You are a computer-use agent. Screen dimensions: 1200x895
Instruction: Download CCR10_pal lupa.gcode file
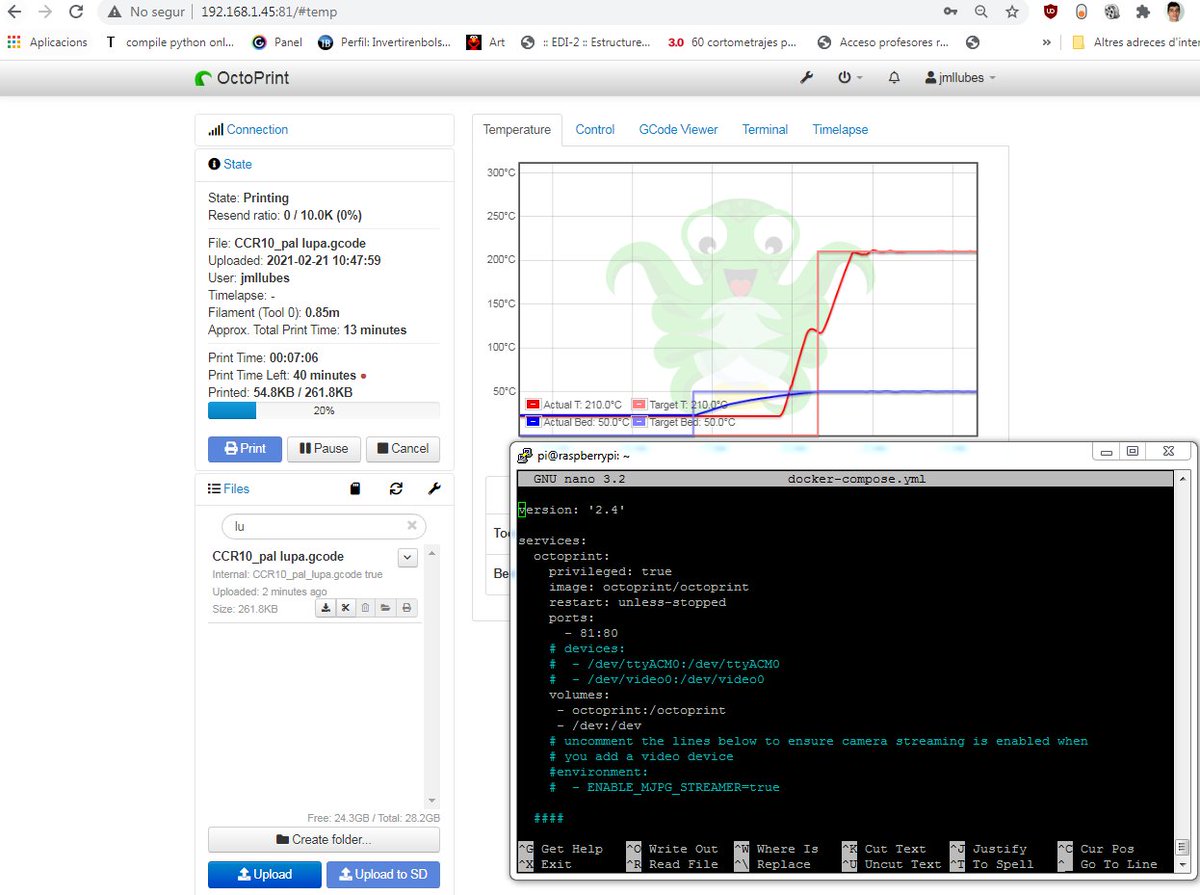pyautogui.click(x=326, y=608)
